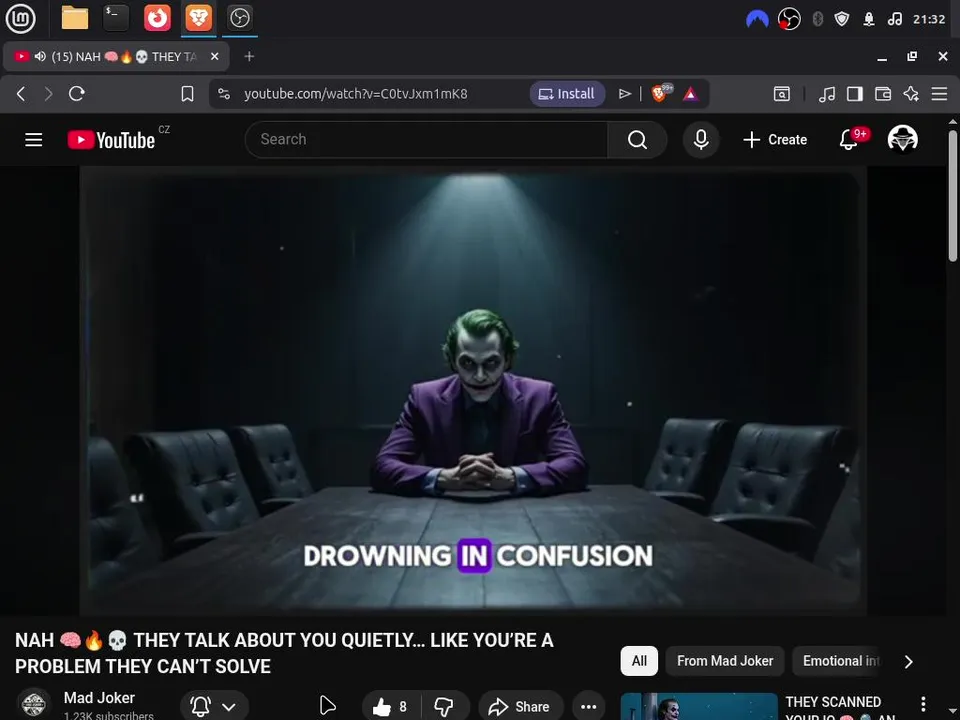Open more actions three-dot menu
Viewport: 960px width, 720px height.
point(588,707)
